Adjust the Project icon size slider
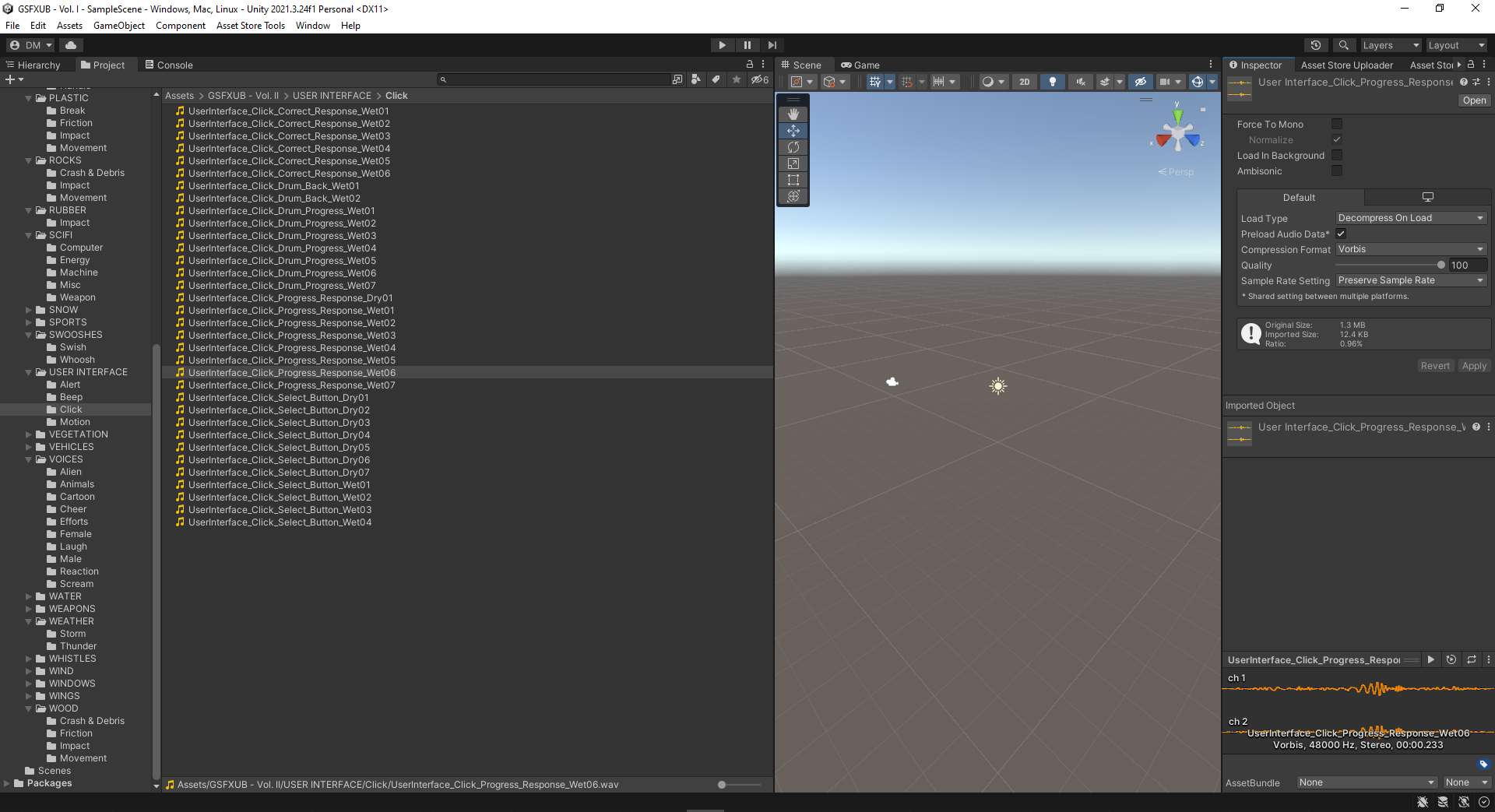Image resolution: width=1495 pixels, height=812 pixels. click(x=740, y=785)
